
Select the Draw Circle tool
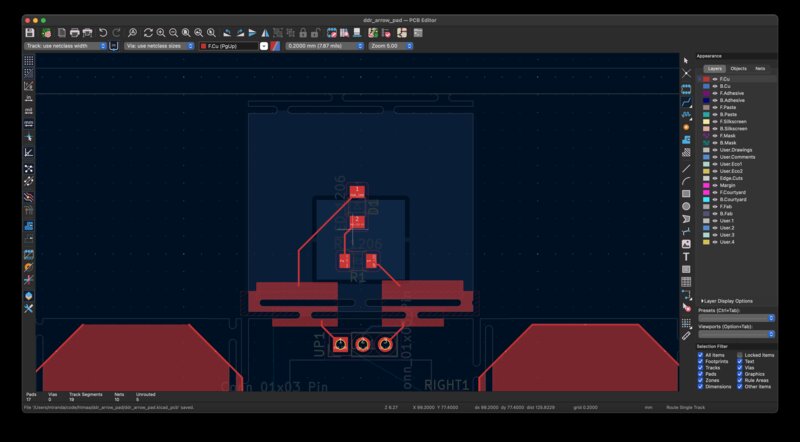(x=686, y=206)
